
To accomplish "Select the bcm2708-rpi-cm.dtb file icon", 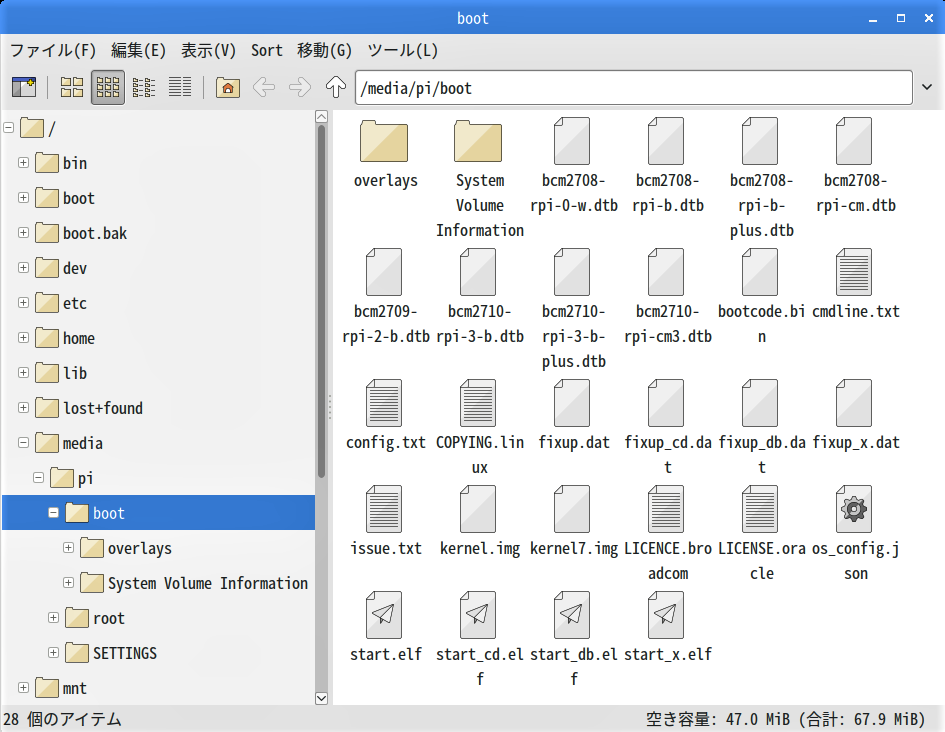I will pyautogui.click(x=854, y=141).
